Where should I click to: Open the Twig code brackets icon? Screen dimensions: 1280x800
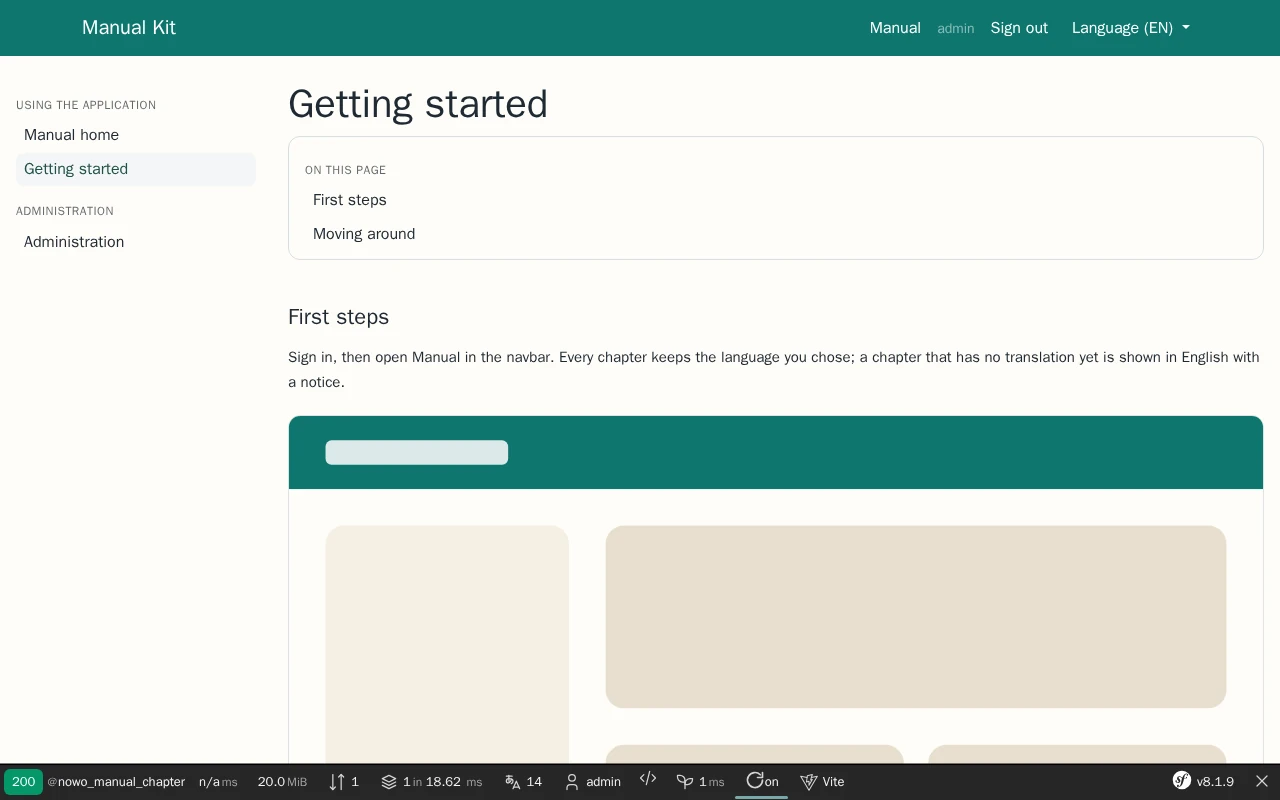(648, 779)
